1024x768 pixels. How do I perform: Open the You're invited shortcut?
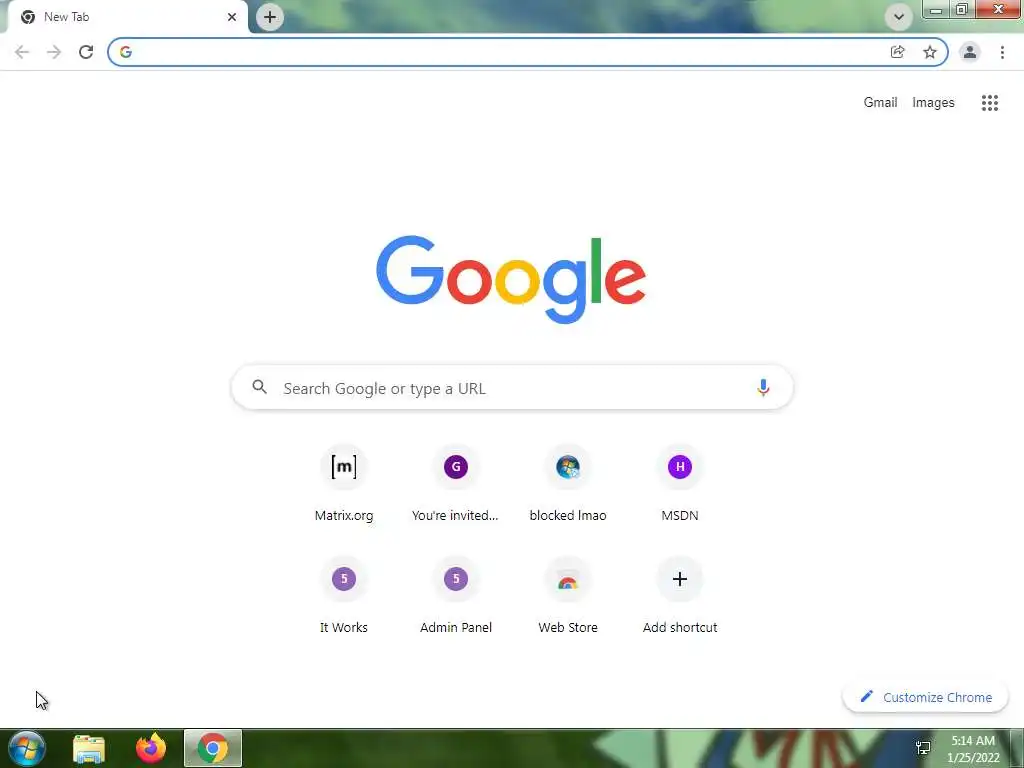click(x=455, y=483)
